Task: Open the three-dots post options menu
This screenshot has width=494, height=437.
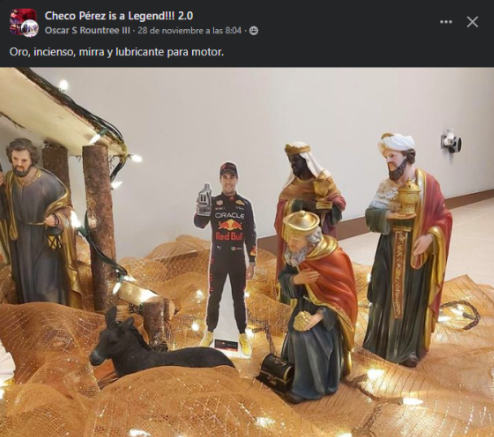Action: (446, 22)
